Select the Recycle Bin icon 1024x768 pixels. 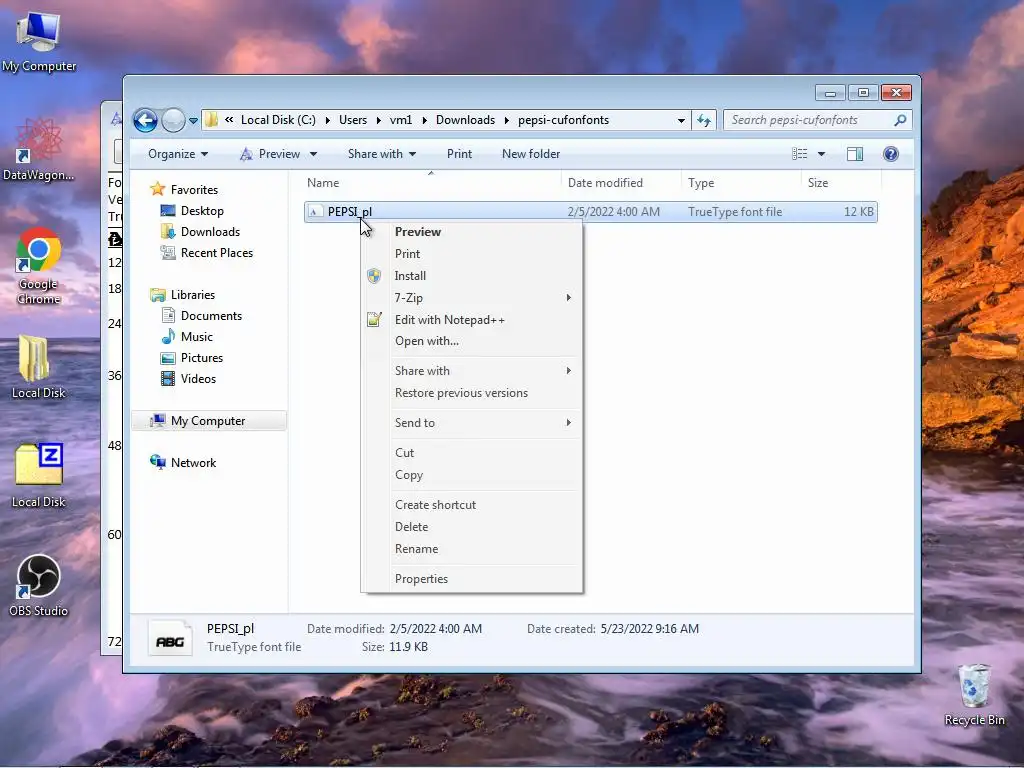coord(974,695)
